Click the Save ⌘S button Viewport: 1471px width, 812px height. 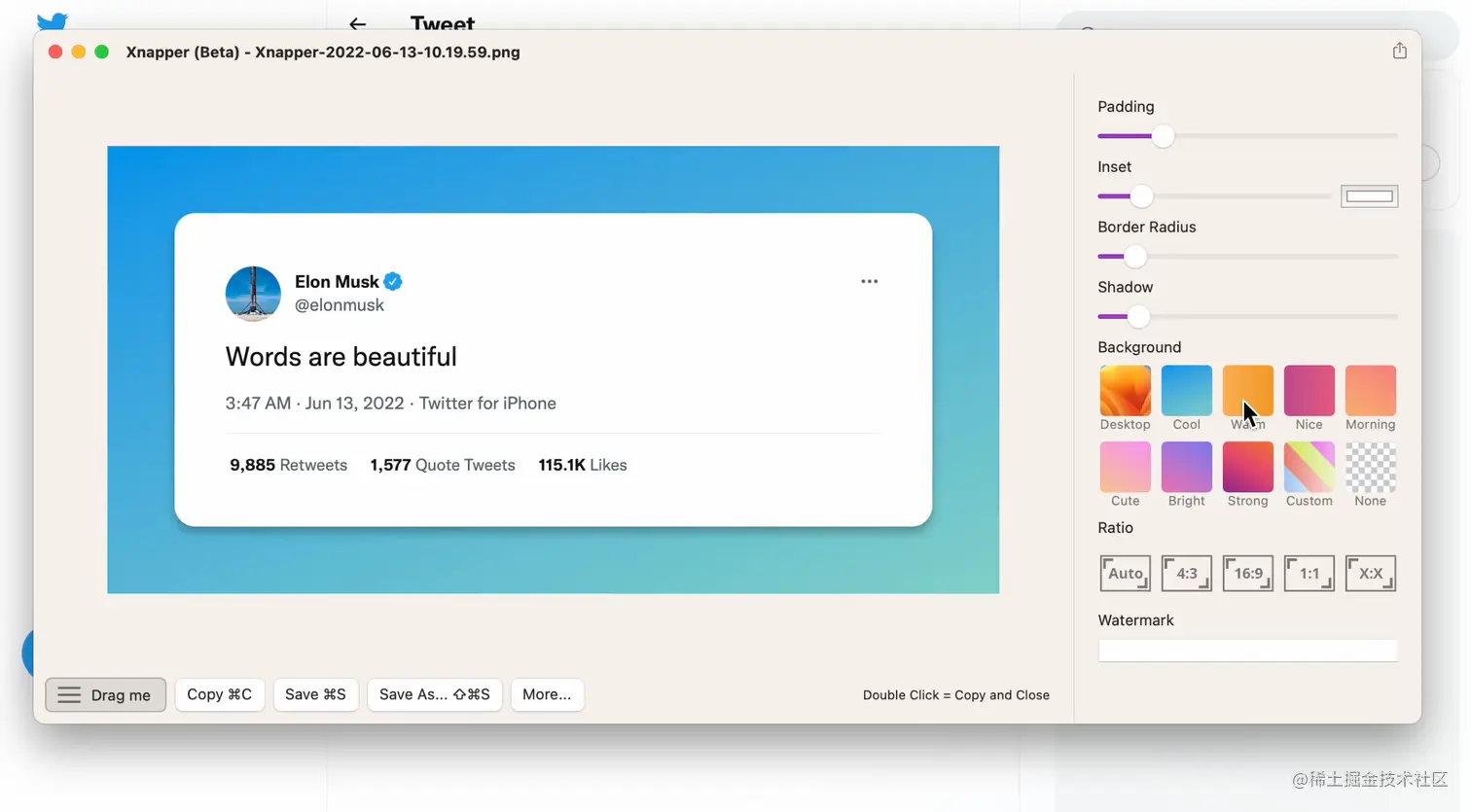point(315,694)
